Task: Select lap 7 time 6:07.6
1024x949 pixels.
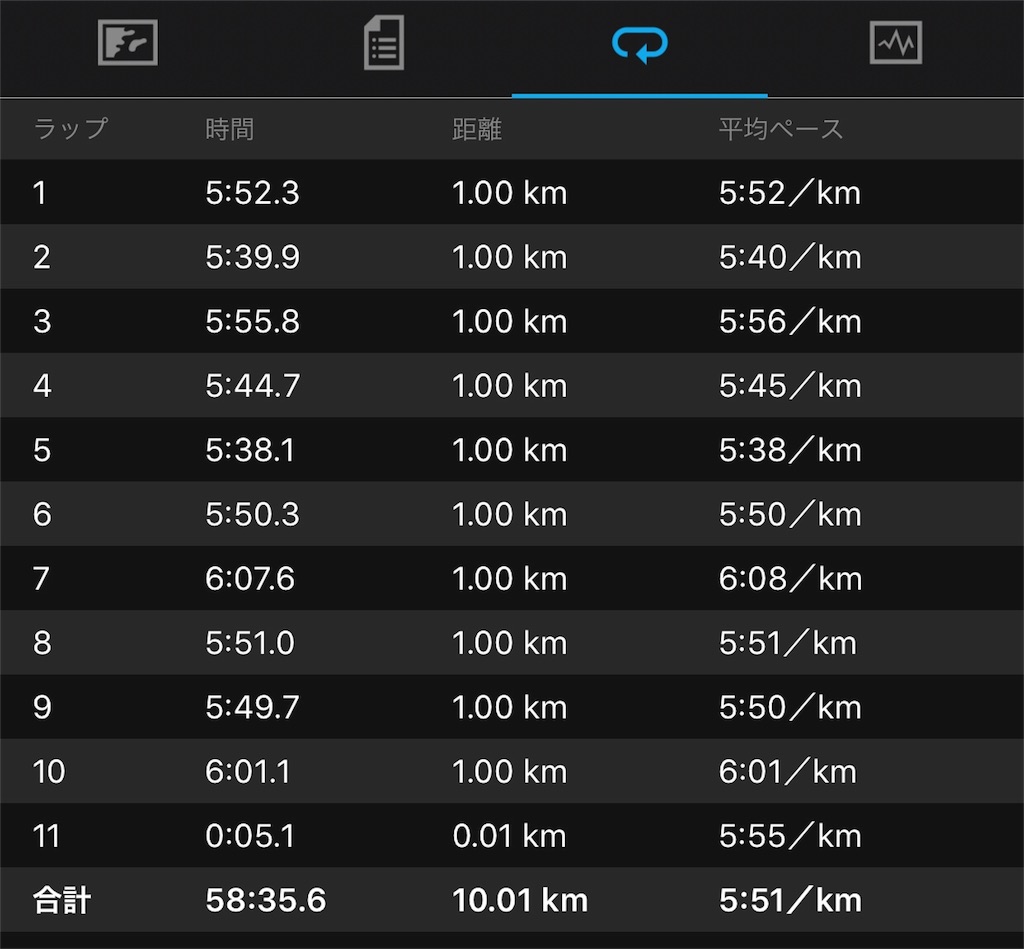Action: tap(250, 579)
